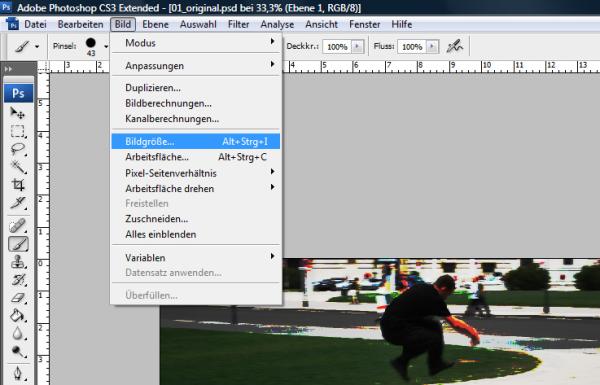Select the History Brush tool
This screenshot has width=600, height=385.
tap(18, 280)
